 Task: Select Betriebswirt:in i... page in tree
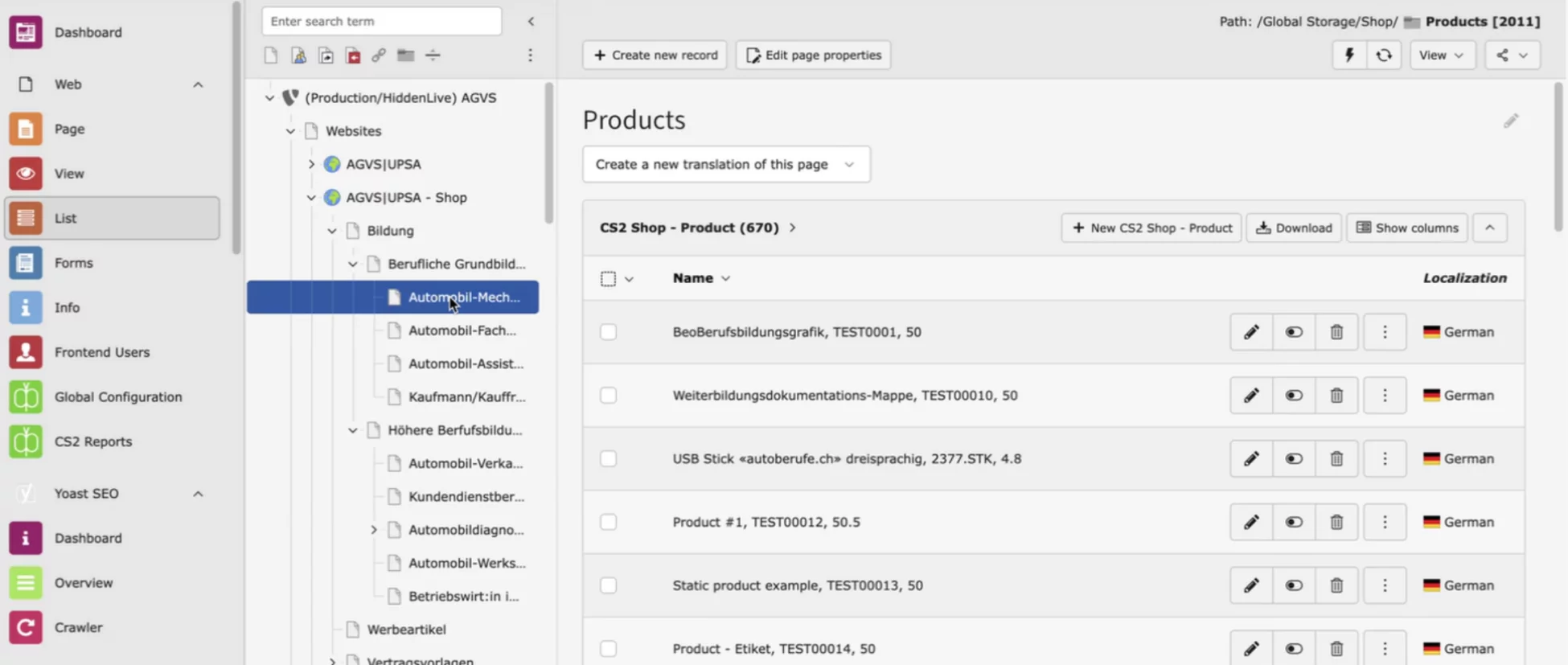click(x=463, y=597)
